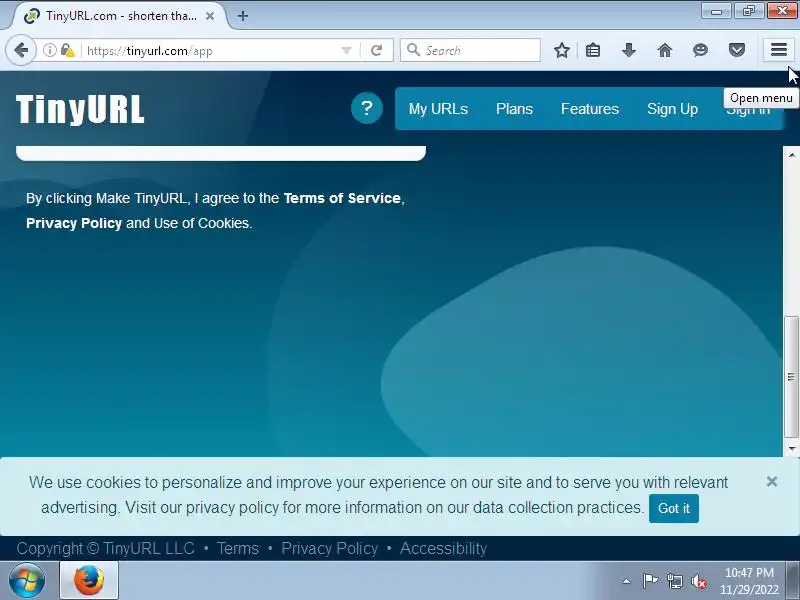Open the Terms of Service link
This screenshot has width=800, height=600.
[342, 198]
